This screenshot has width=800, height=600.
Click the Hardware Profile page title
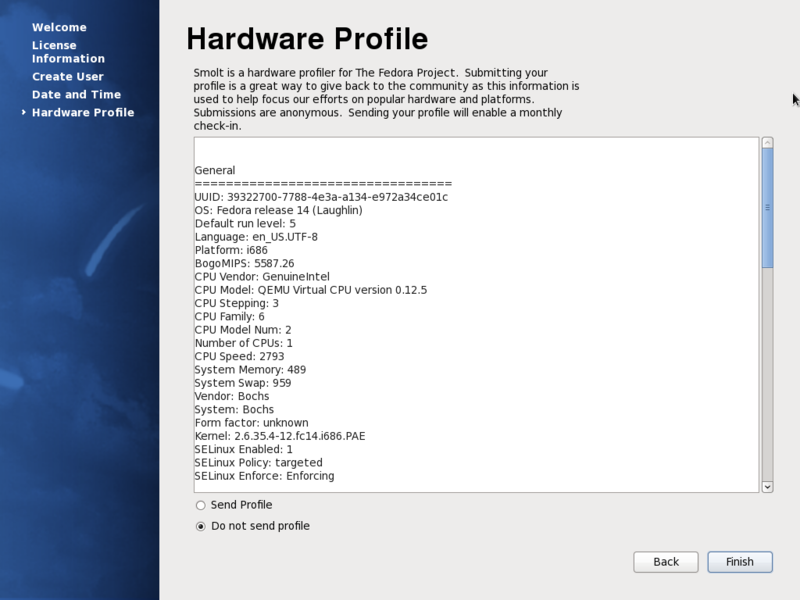click(307, 39)
